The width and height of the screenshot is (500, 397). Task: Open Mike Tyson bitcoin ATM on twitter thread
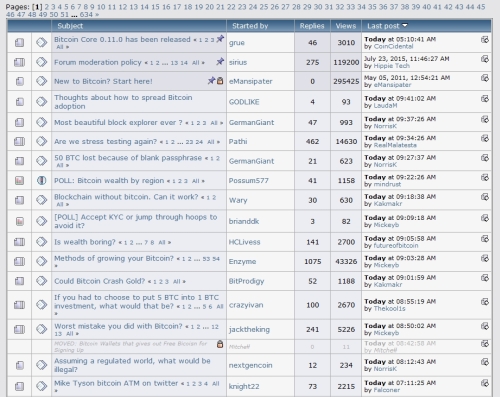click(x=116, y=383)
